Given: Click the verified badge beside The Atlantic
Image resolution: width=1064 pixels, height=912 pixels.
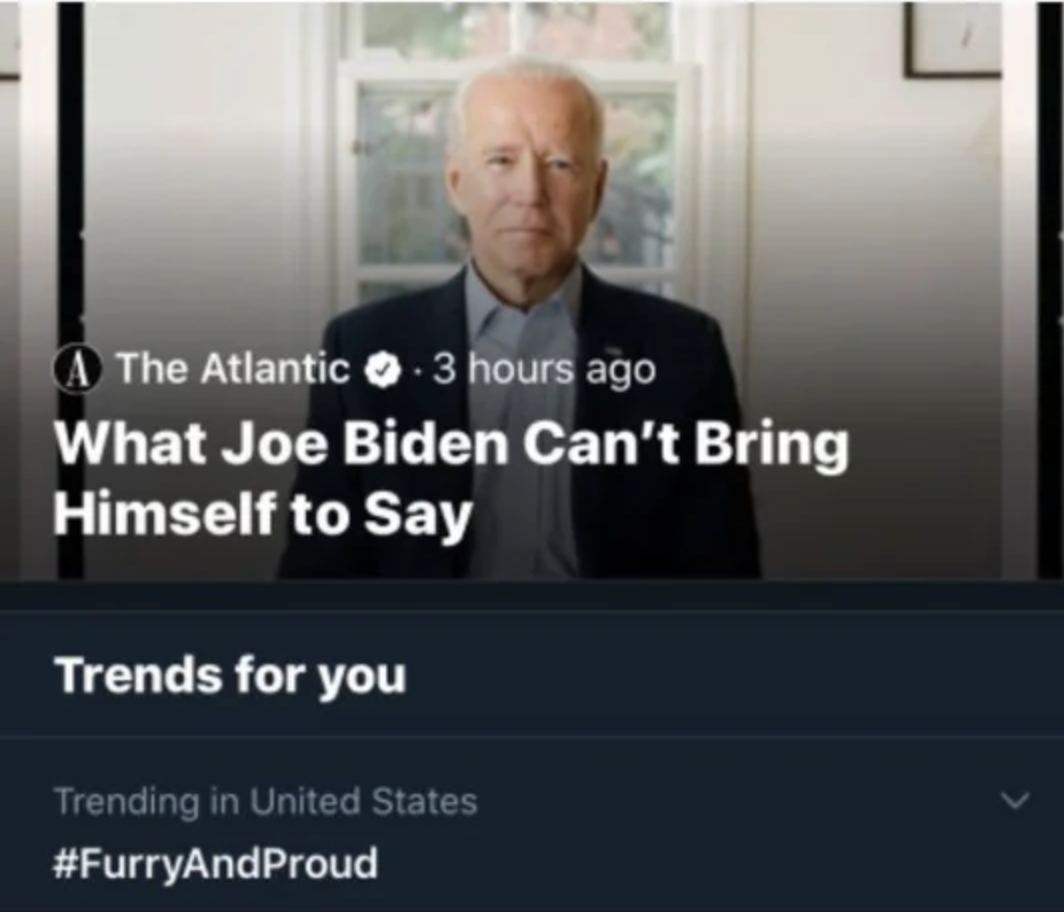Looking at the screenshot, I should [x=381, y=370].
